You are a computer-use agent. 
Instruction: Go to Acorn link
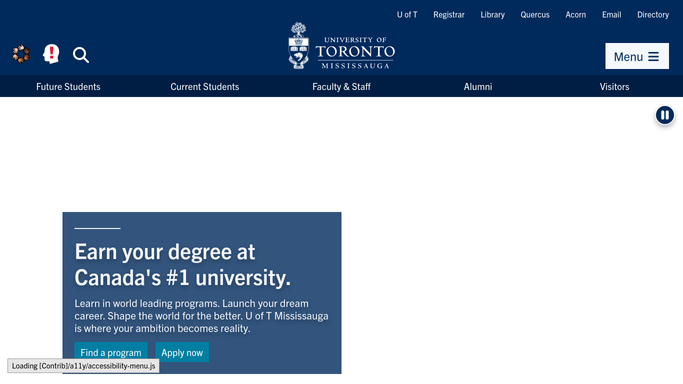pos(576,15)
